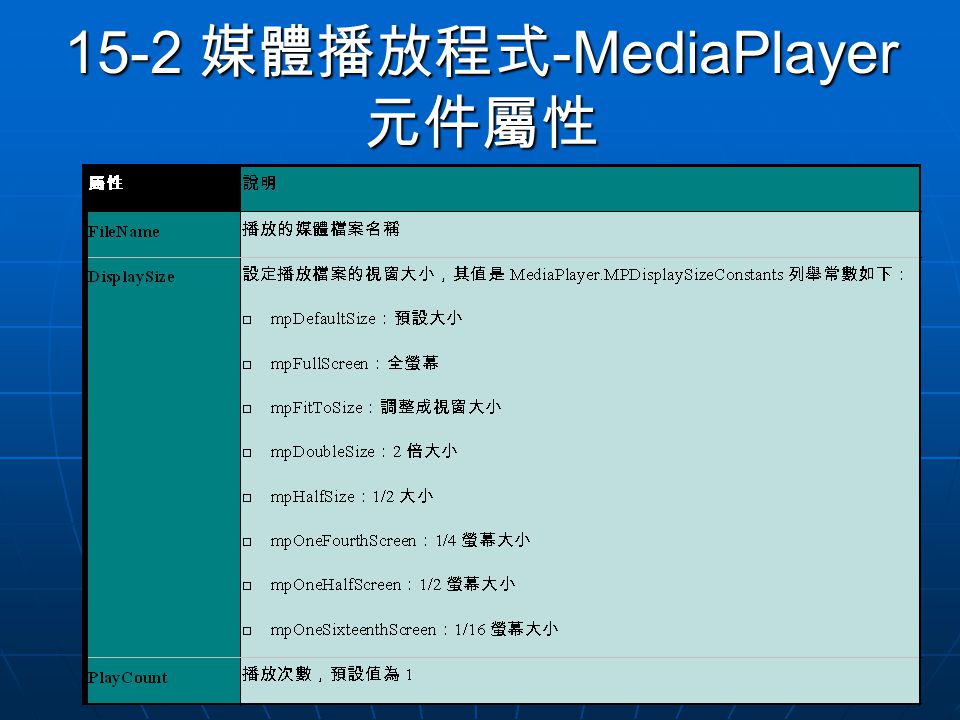Select the '屬性' table header cell
Screen dimensions: 960x720
163,189
